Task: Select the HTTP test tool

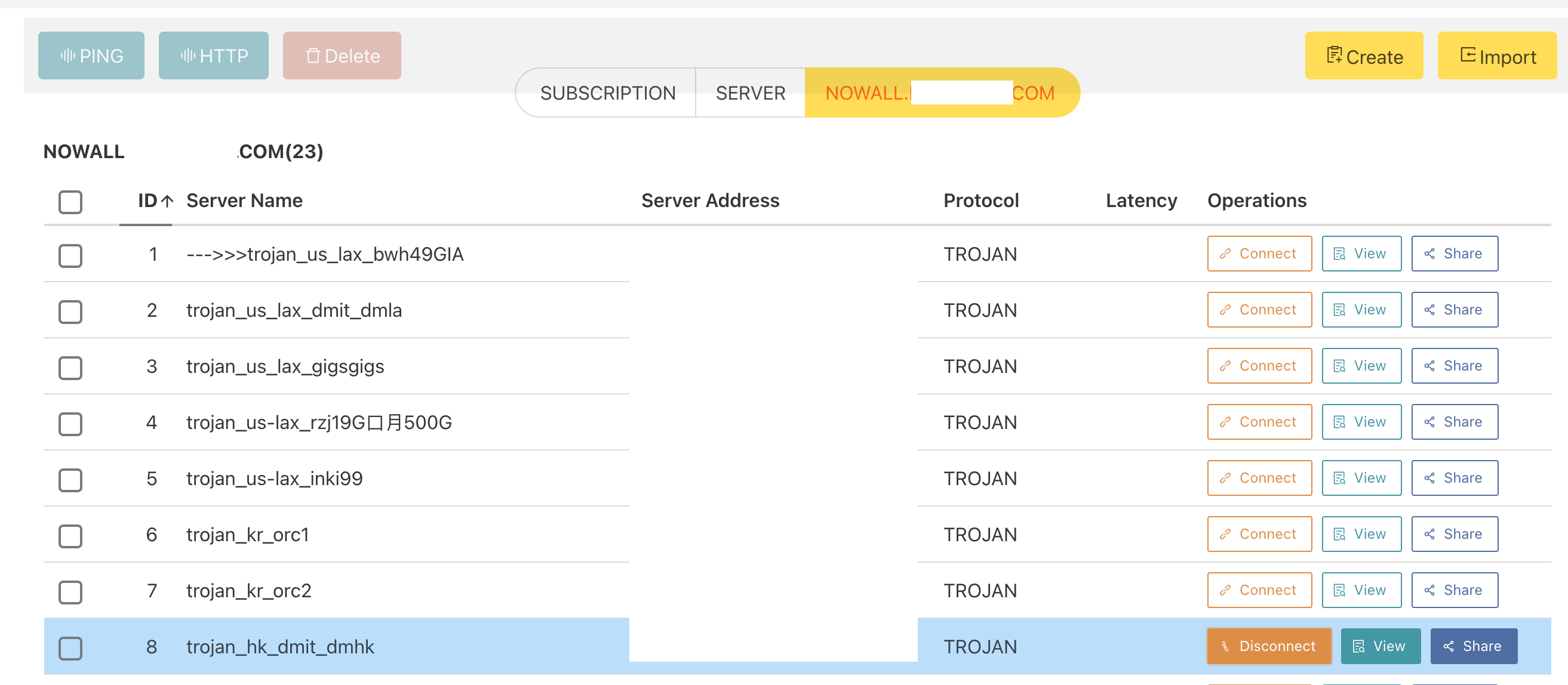Action: point(214,55)
